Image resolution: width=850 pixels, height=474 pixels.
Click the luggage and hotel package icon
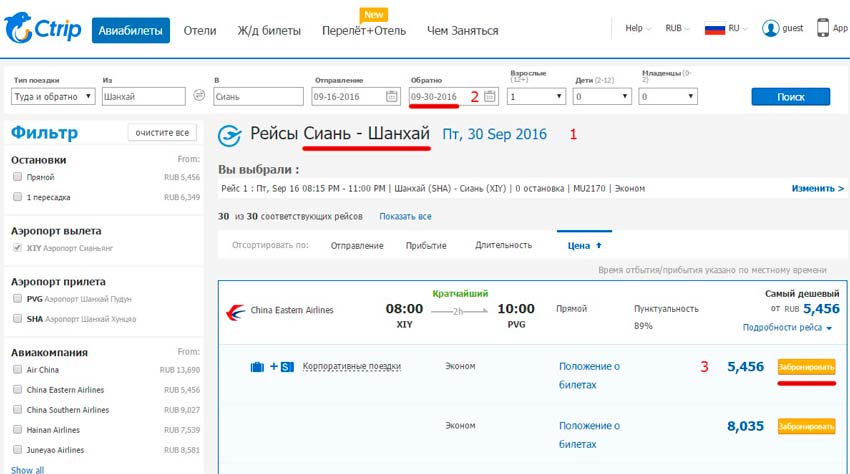tap(271, 367)
